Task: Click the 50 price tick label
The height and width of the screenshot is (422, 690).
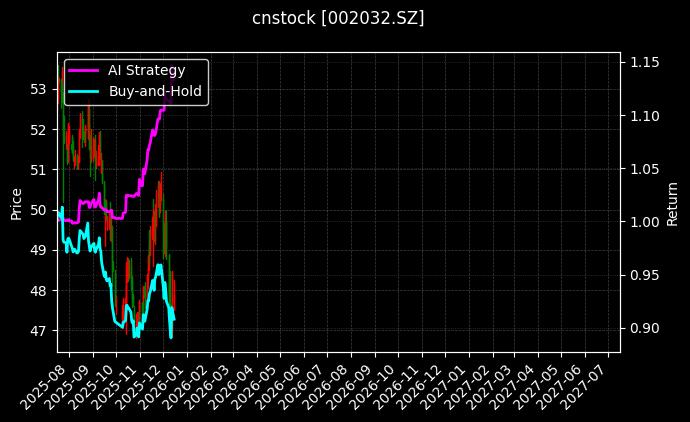Action: coord(40,210)
